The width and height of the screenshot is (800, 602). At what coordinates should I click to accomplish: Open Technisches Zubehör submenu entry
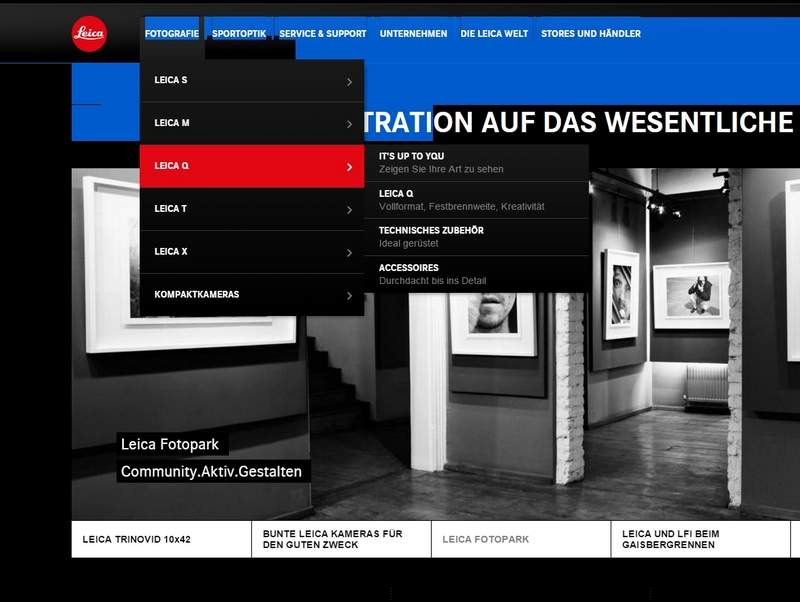point(431,236)
